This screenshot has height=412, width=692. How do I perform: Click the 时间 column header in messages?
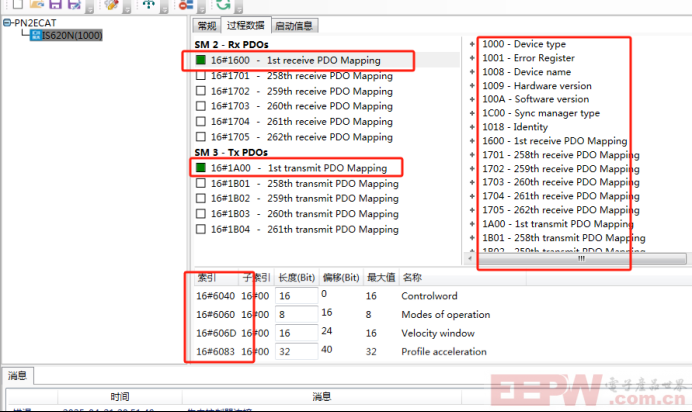(120, 397)
